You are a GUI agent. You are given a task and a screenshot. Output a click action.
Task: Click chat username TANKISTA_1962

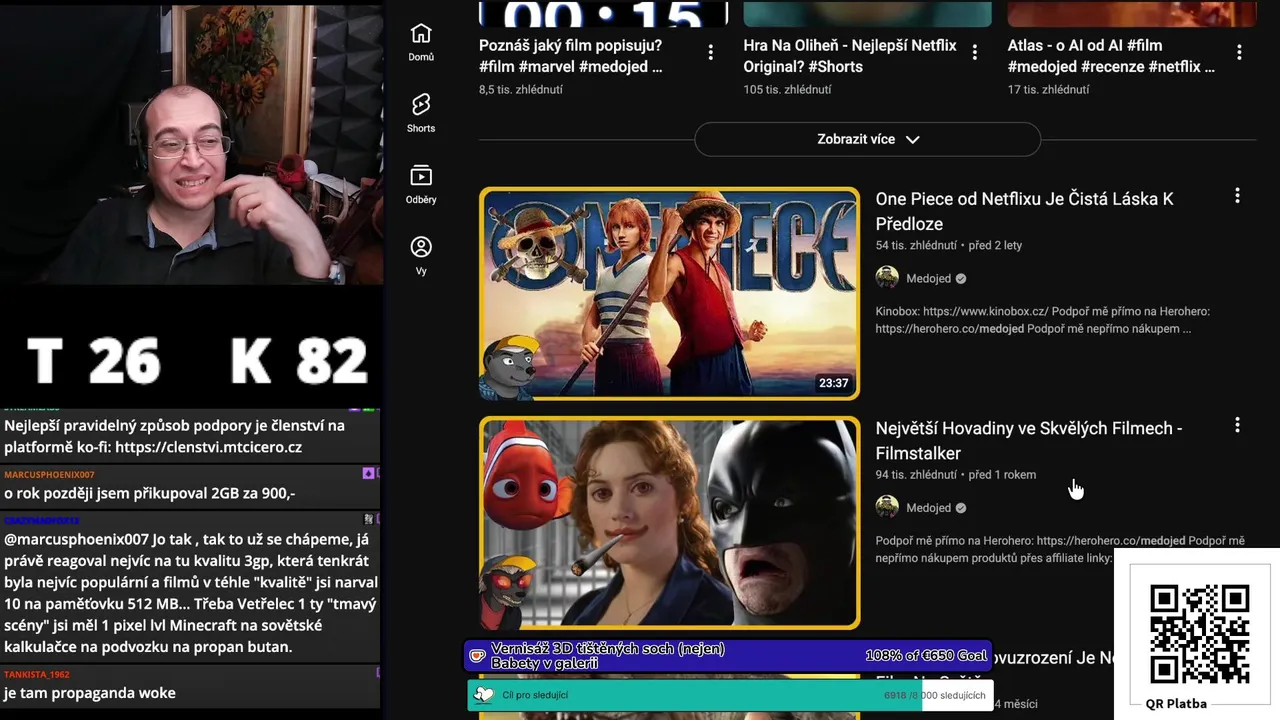(x=37, y=674)
